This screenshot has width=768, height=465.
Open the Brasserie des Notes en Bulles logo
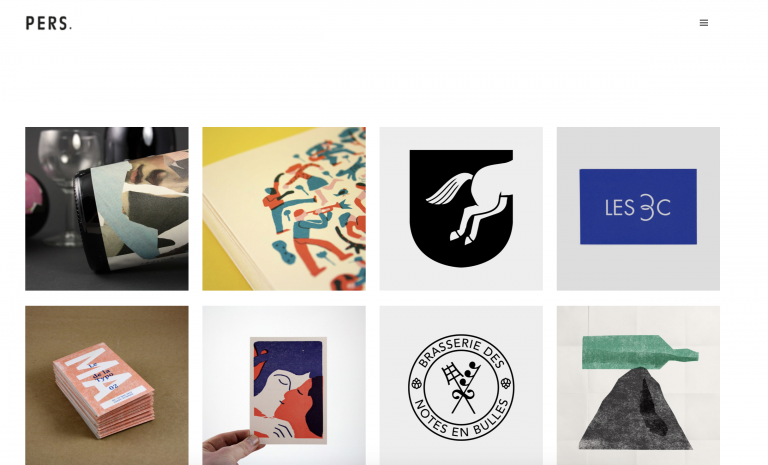tap(461, 386)
